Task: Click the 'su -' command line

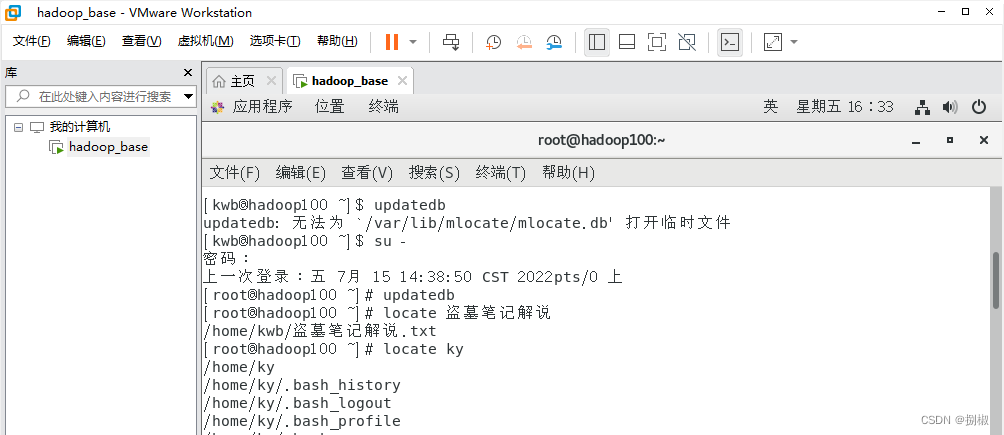Action: [x=305, y=241]
